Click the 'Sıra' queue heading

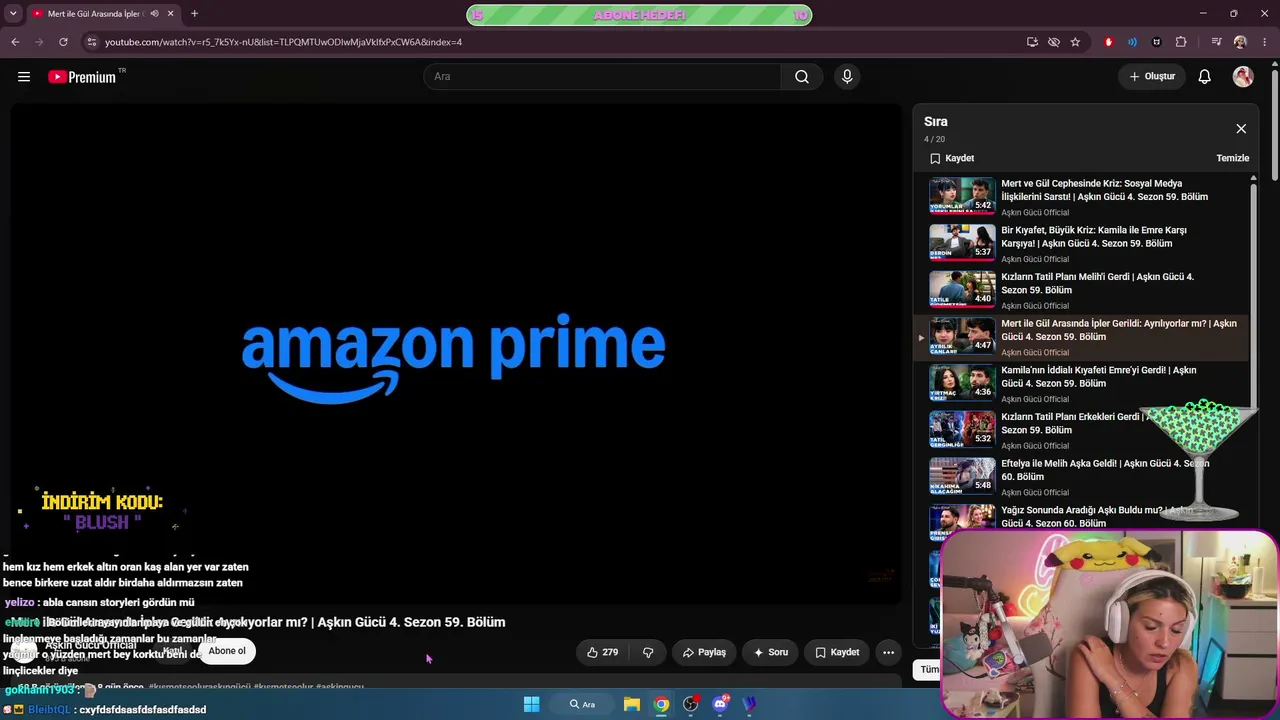pyautogui.click(x=936, y=122)
